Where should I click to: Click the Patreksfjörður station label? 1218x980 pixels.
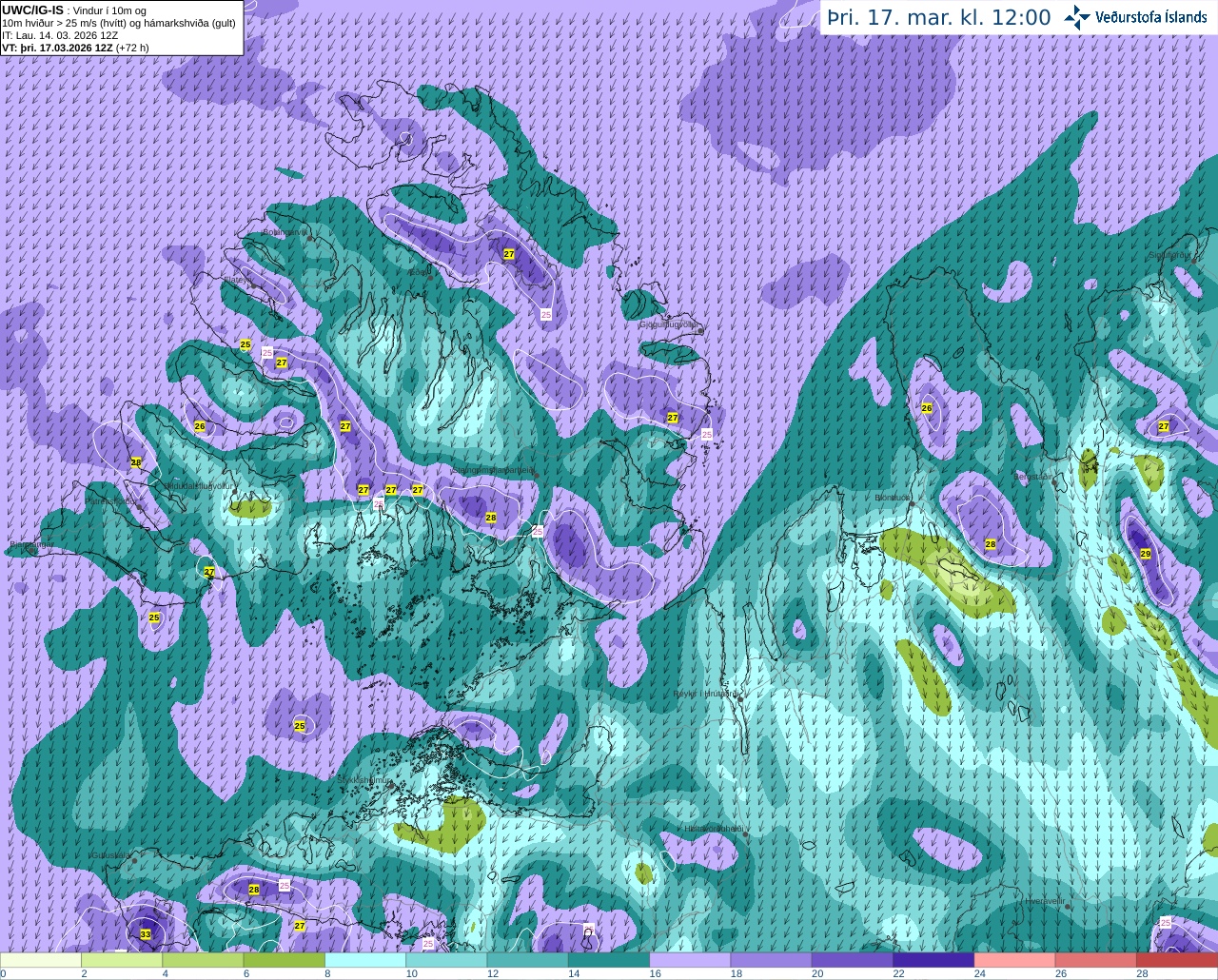point(112,501)
